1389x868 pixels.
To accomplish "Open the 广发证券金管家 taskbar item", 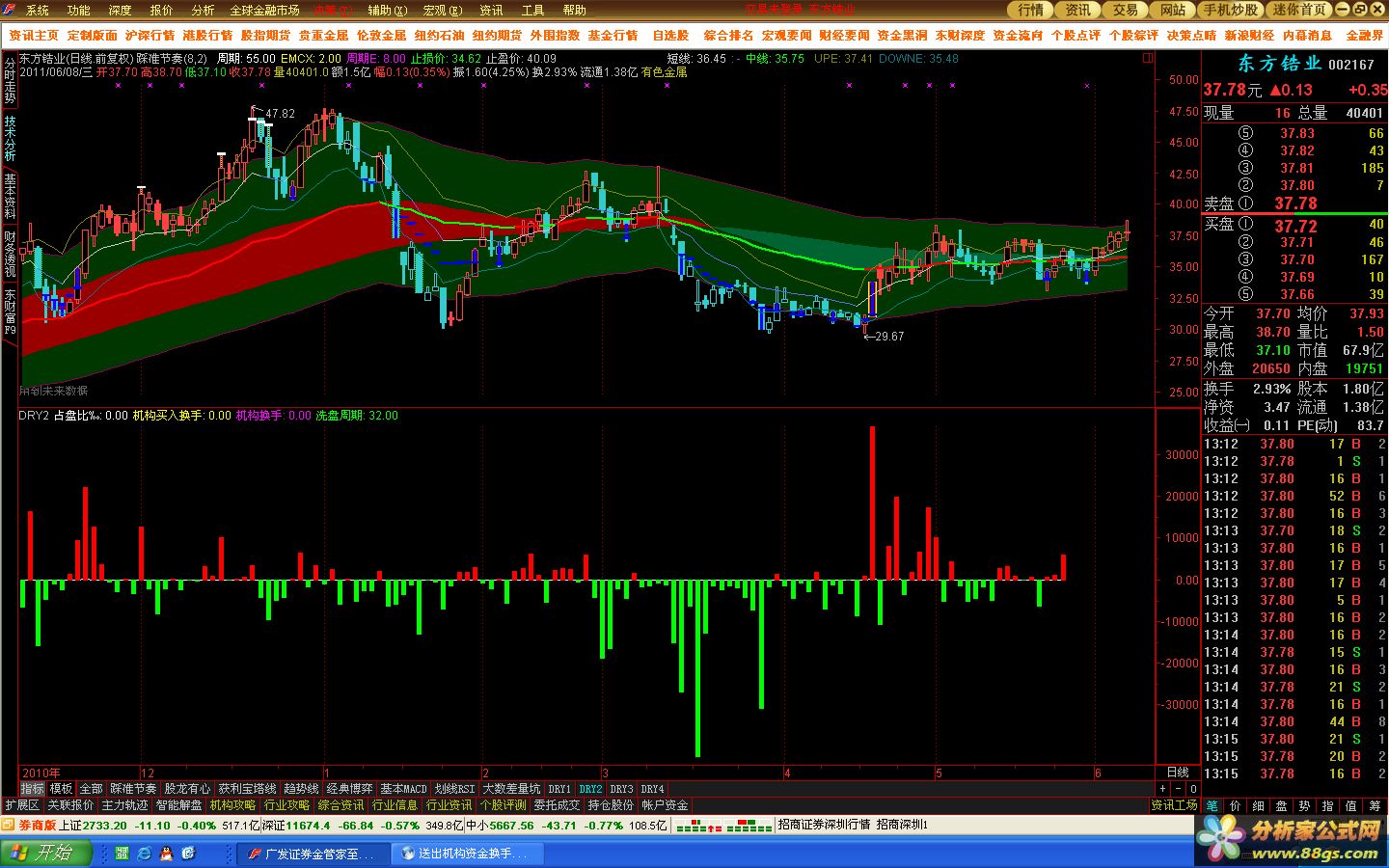I will (313, 854).
